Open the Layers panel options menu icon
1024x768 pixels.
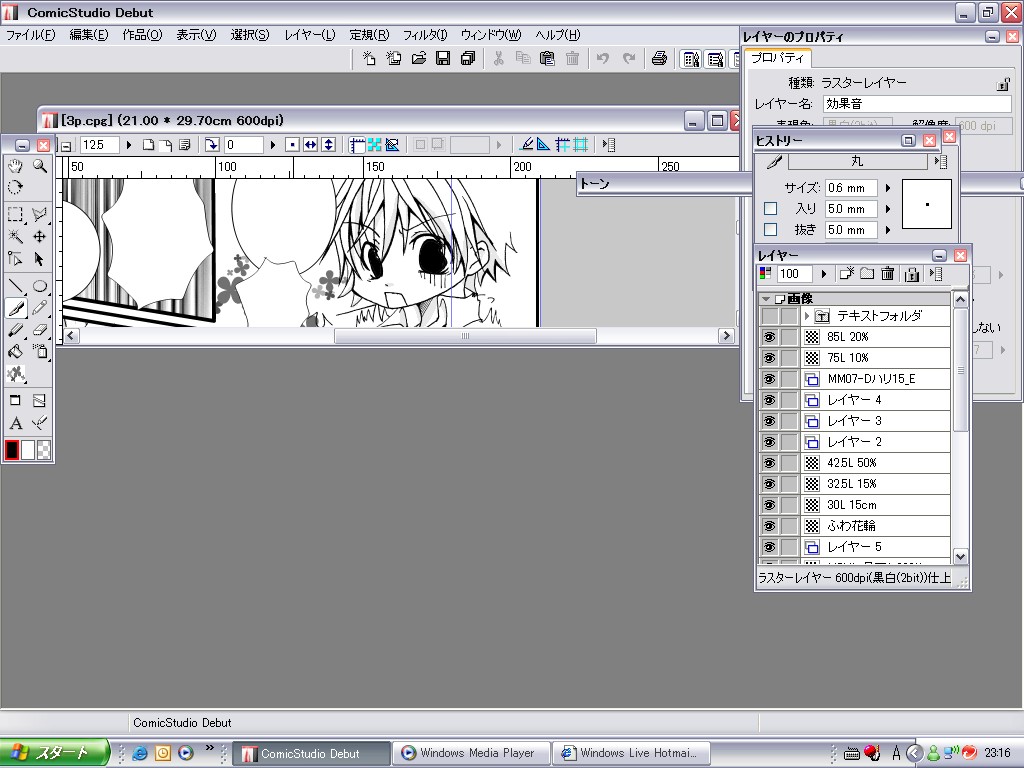point(936,274)
